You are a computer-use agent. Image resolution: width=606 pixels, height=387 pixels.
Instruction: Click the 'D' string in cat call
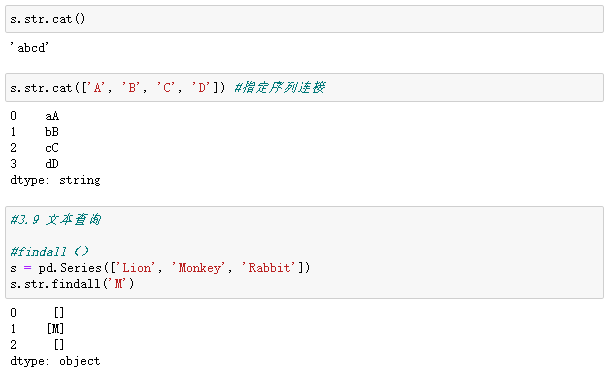click(x=201, y=88)
